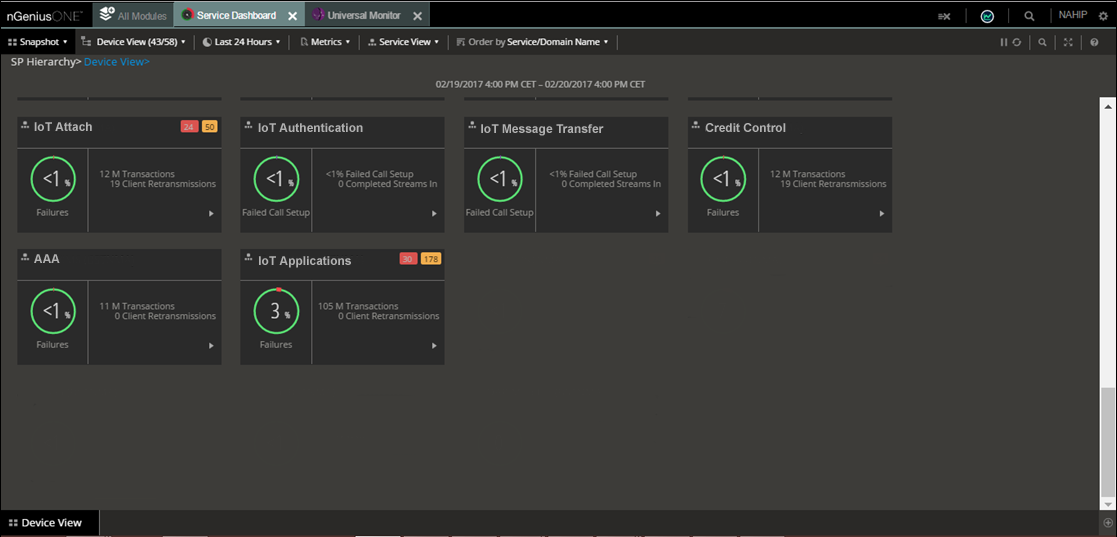Viewport: 1117px width, 537px height.
Task: Expand details arrow on Credit Control tile
Action: click(x=881, y=213)
